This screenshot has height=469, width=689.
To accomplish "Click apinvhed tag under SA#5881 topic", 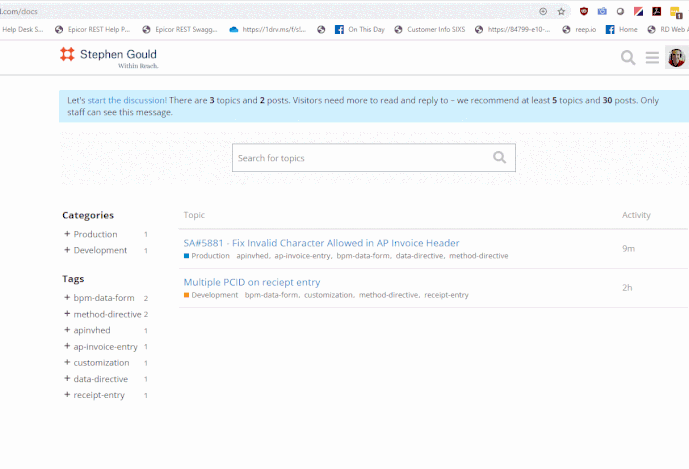I will coord(252,256).
